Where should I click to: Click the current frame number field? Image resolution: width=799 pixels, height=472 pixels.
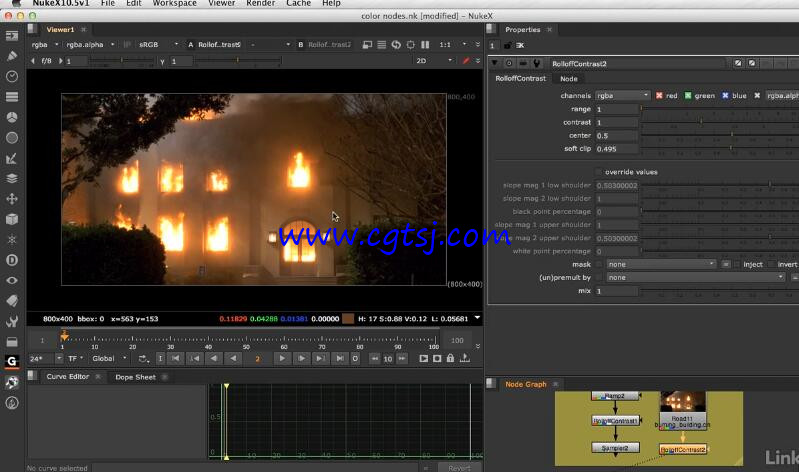[257, 359]
